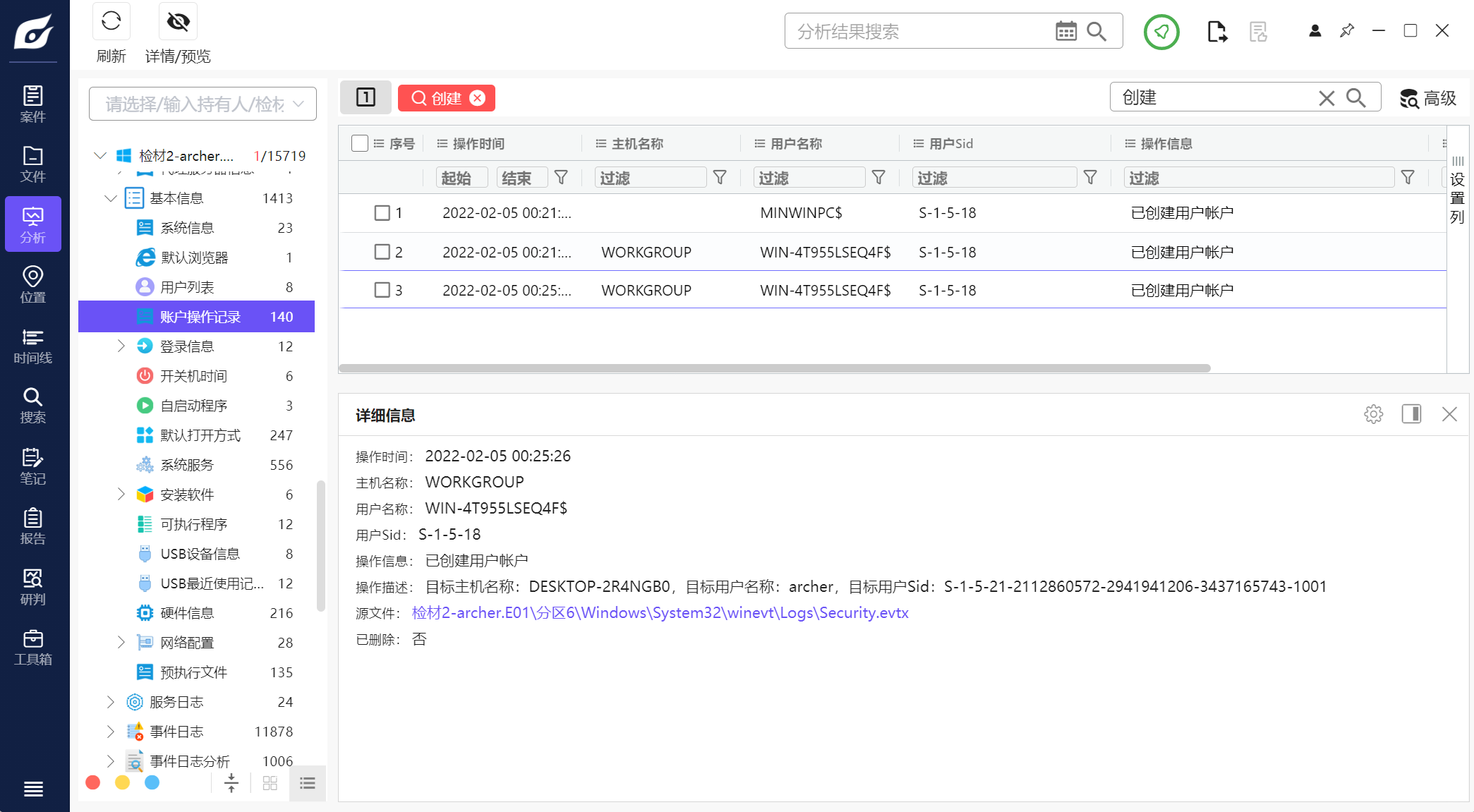
Task: Remove the red 创建 filter tag
Action: (478, 98)
